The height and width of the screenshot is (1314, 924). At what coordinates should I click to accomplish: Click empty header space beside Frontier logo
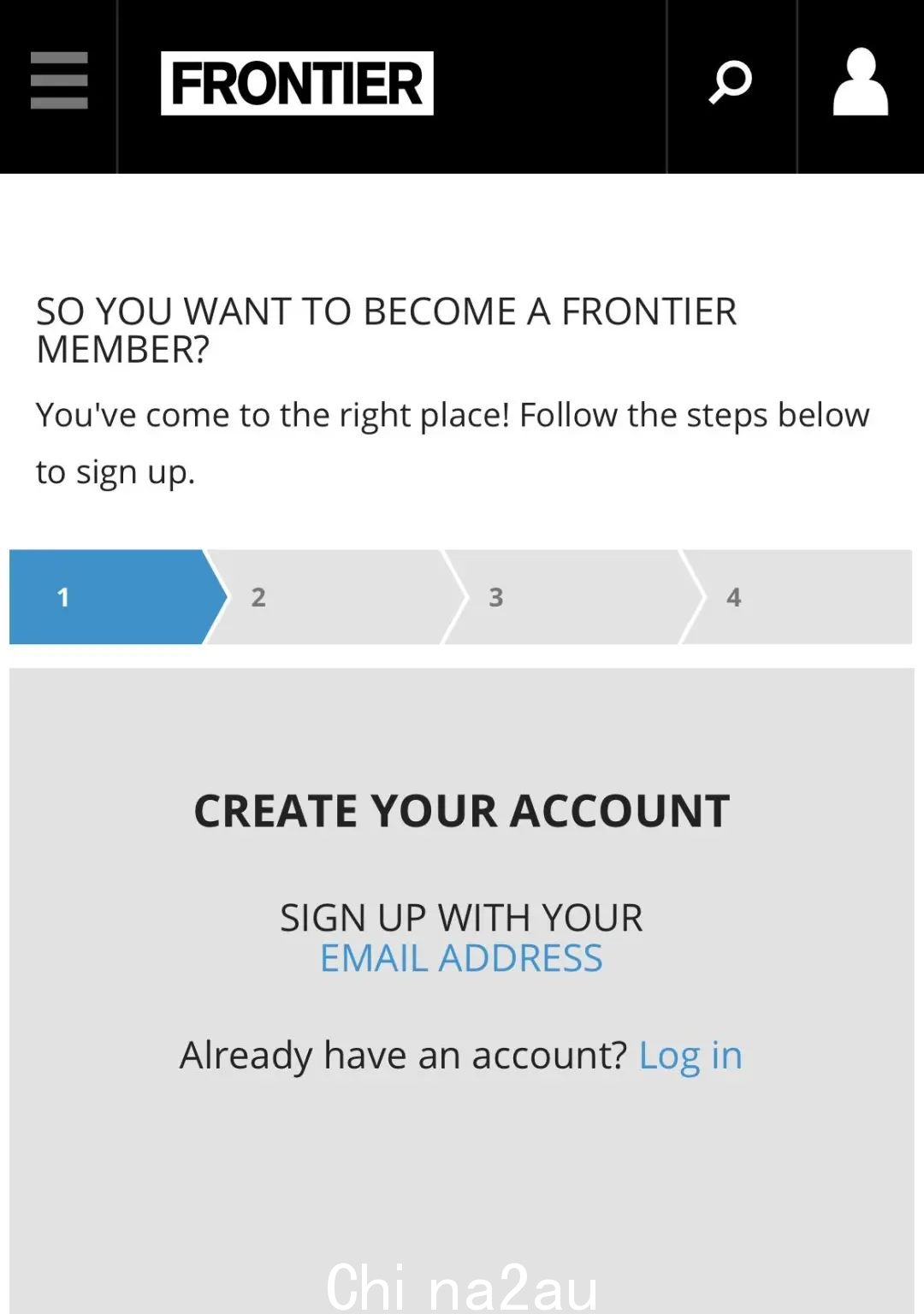(x=549, y=86)
